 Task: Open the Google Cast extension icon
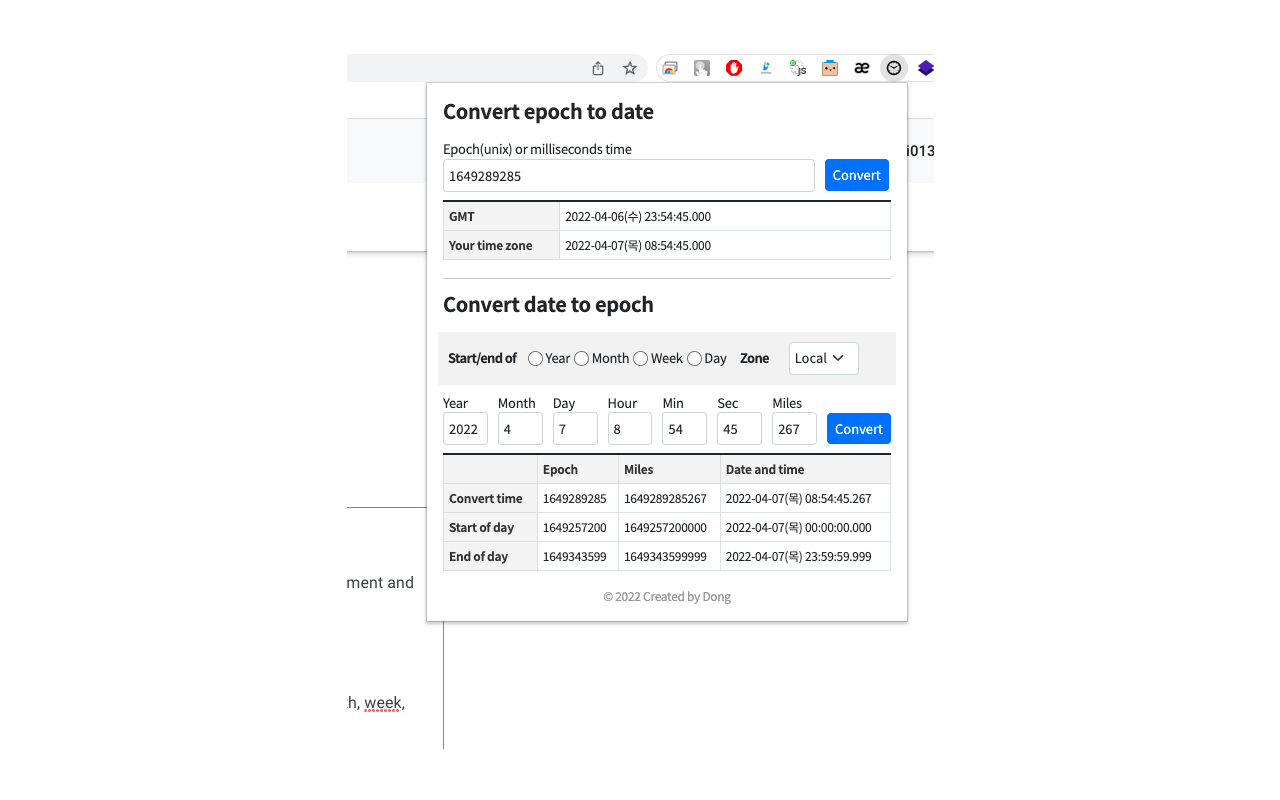669,67
